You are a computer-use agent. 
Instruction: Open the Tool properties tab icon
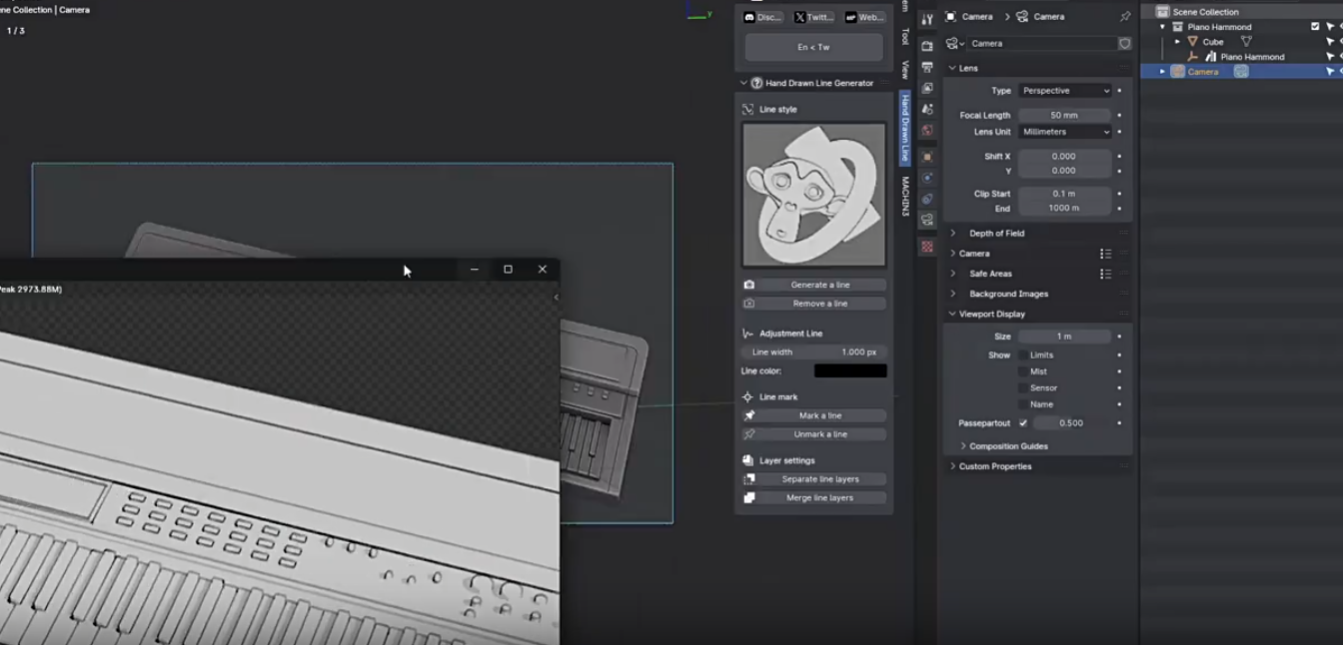[927, 19]
